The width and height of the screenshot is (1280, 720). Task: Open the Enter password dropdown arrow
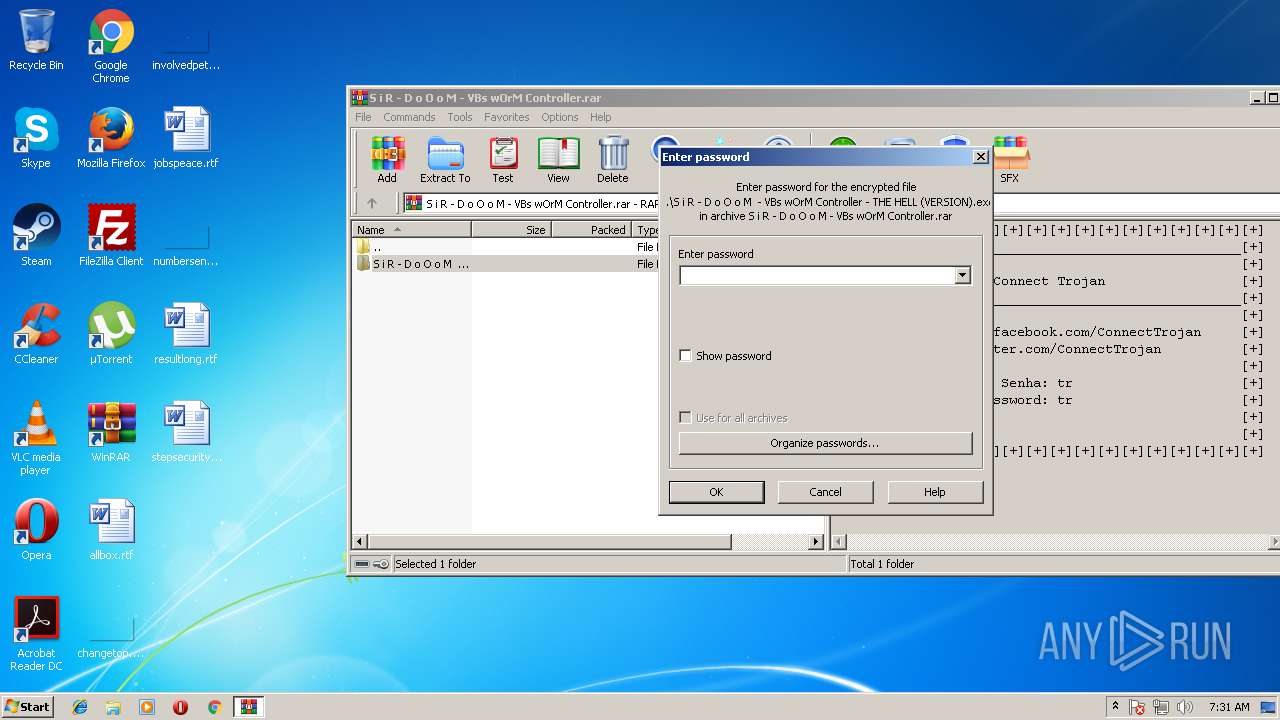962,275
